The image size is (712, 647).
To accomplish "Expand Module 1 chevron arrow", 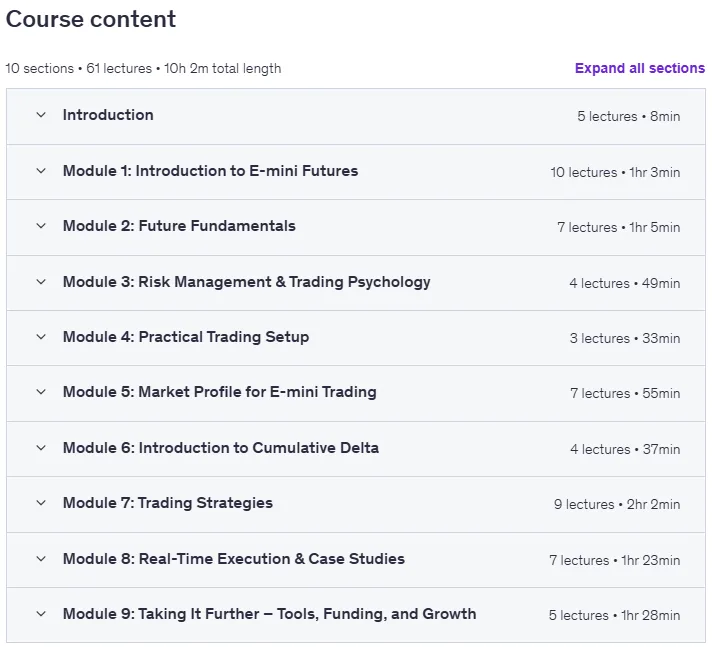I will [41, 171].
